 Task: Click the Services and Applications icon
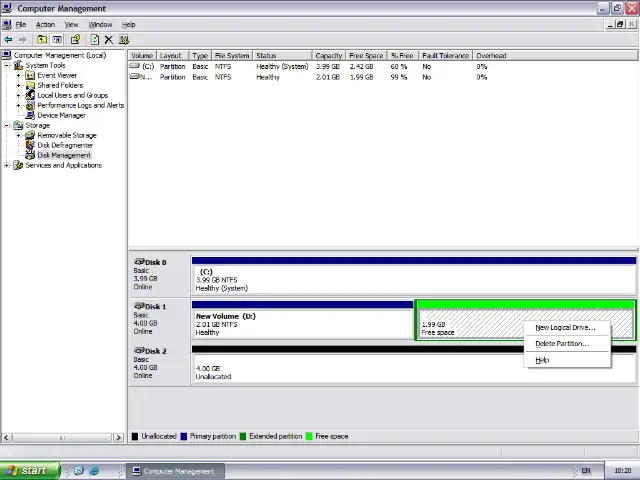tap(18, 165)
